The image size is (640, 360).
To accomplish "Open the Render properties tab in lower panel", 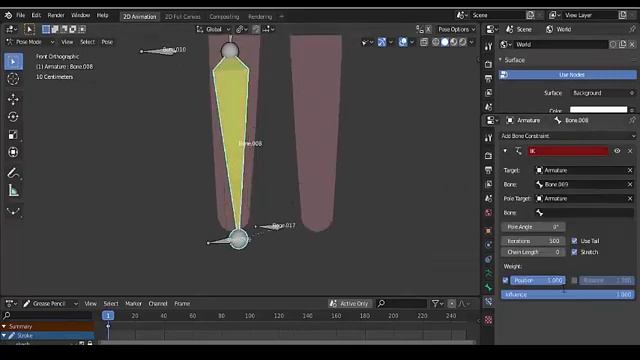I will click(x=489, y=156).
